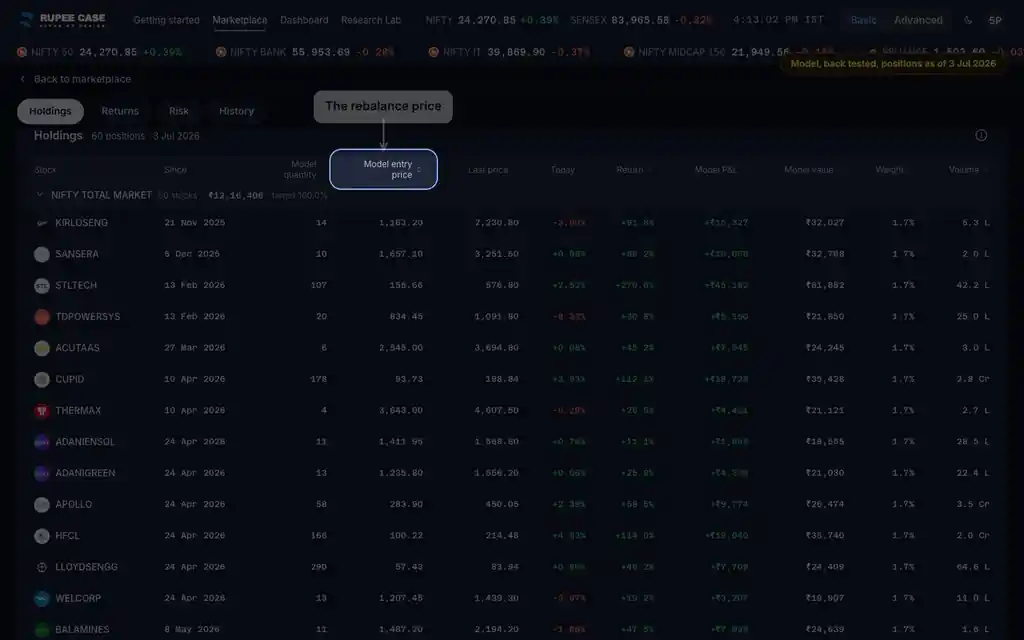The image size is (1024, 640).
Task: Click the holdings info circle icon
Action: pos(981,135)
